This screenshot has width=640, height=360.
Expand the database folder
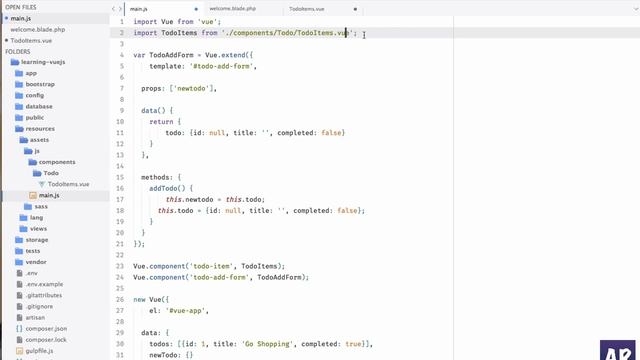(x=39, y=106)
